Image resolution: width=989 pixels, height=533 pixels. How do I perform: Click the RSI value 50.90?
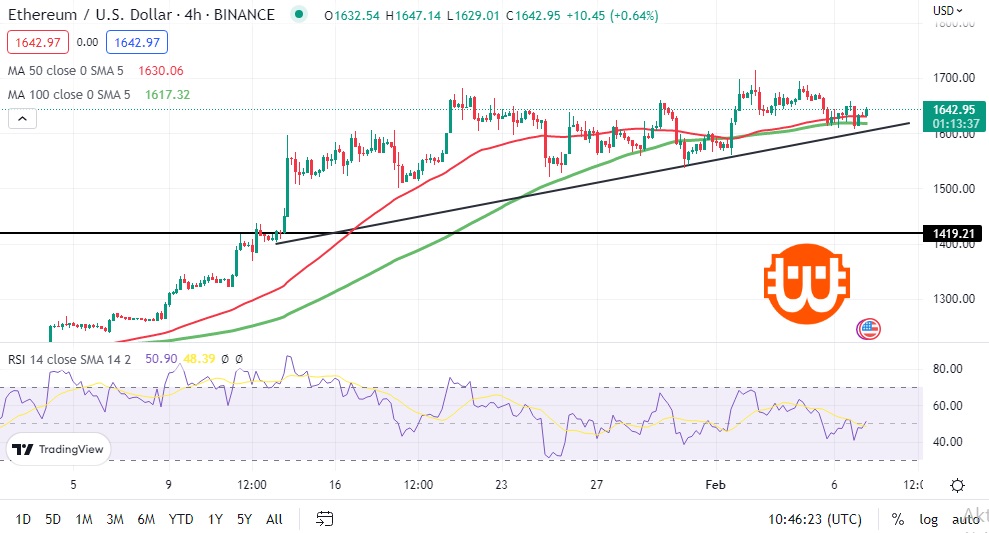161,359
